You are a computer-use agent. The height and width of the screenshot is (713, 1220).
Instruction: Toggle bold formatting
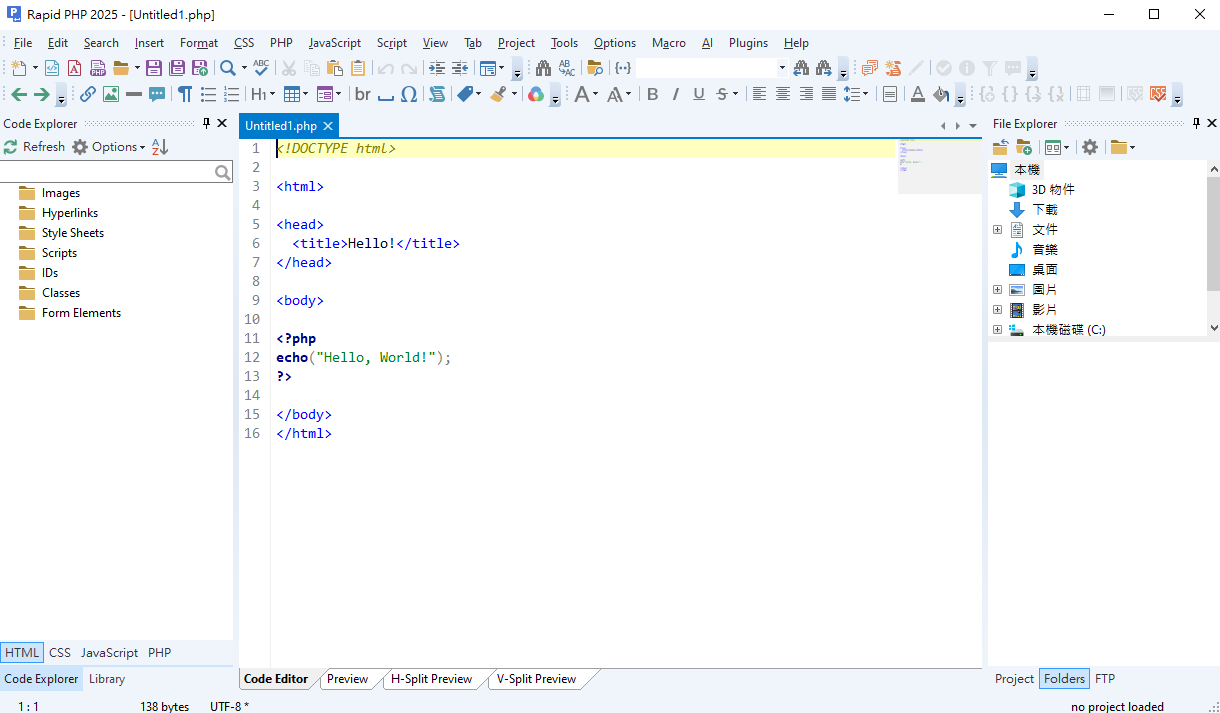(x=653, y=94)
